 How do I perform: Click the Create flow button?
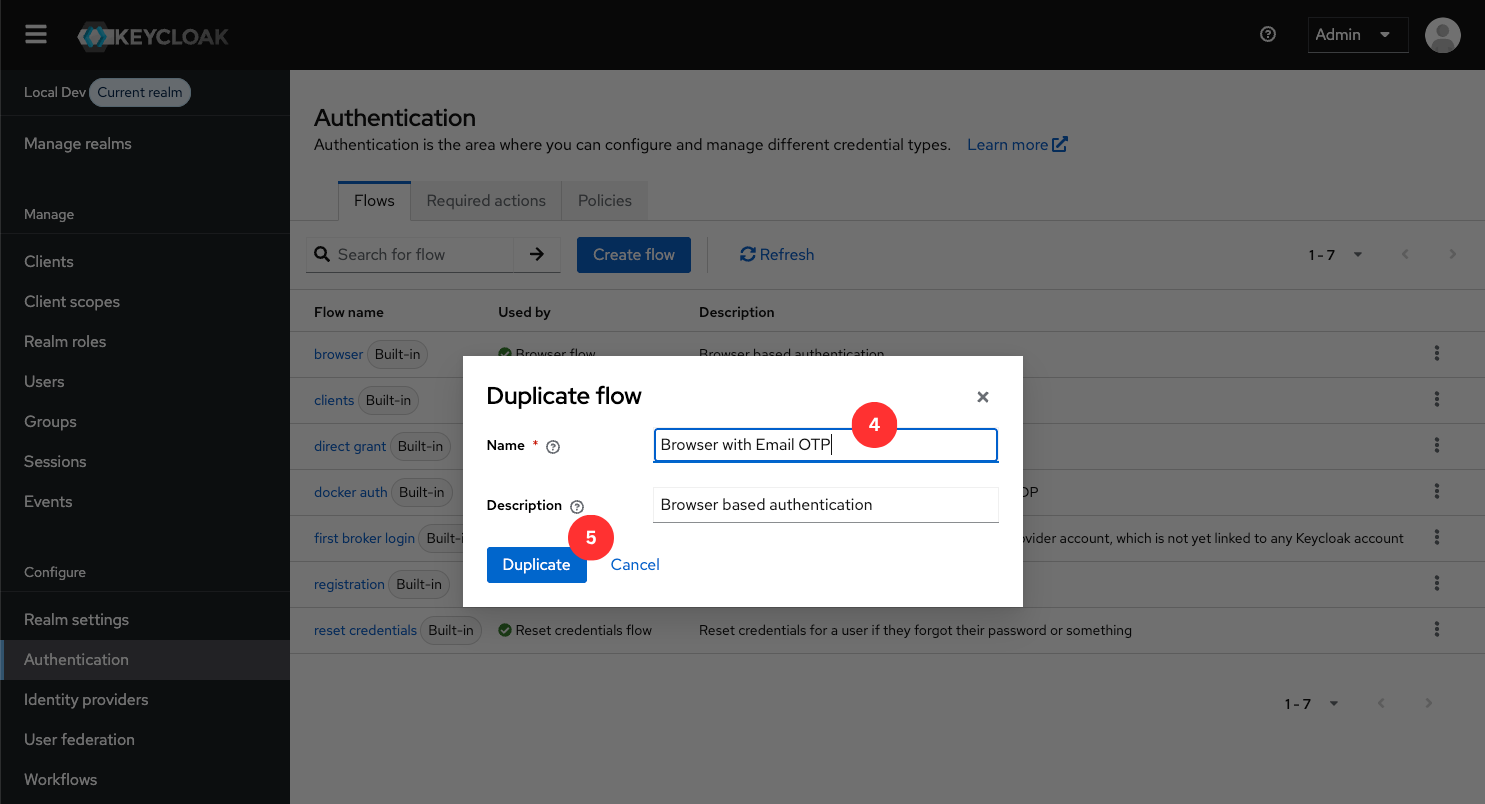click(634, 254)
